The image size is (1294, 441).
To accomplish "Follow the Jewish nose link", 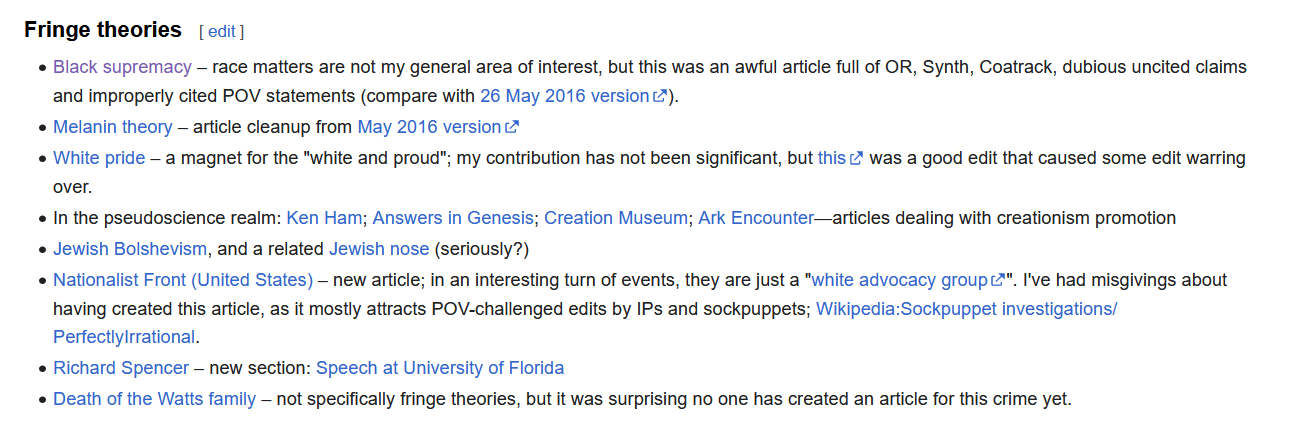I will tap(379, 248).
